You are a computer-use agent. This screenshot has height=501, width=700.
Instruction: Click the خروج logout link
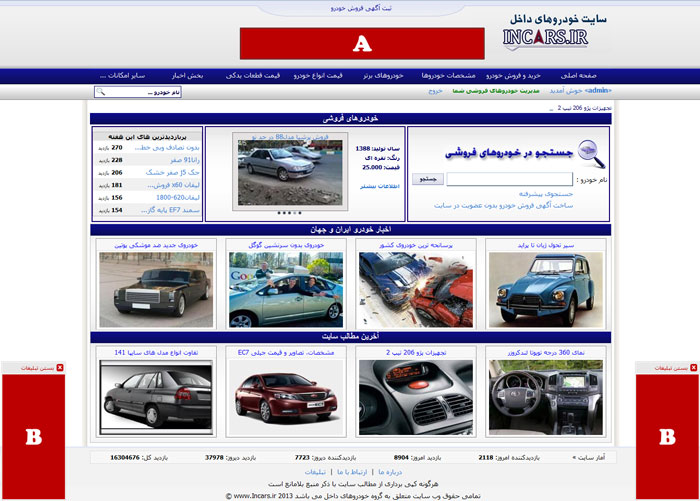435,91
